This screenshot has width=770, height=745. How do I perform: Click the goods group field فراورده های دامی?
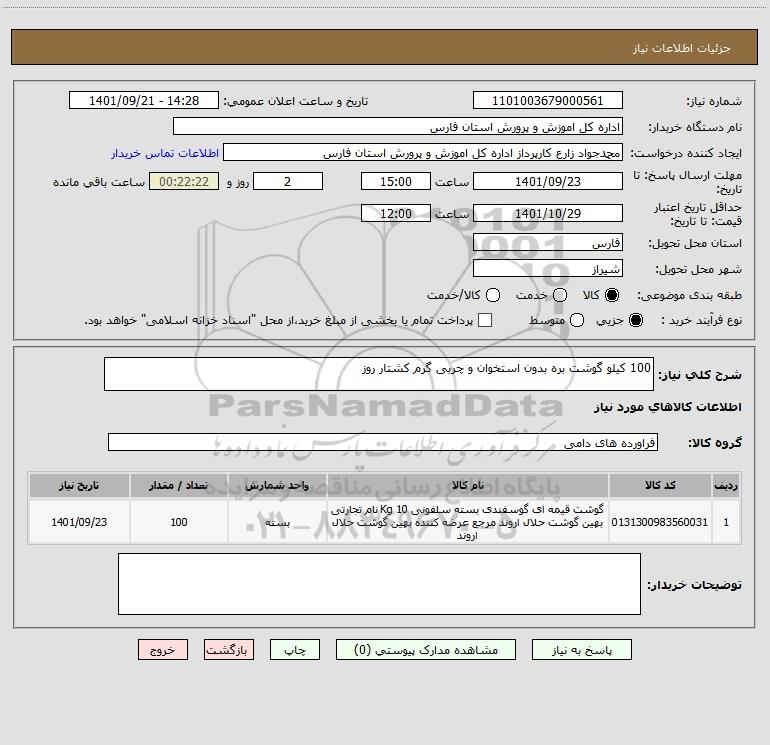(x=383, y=442)
